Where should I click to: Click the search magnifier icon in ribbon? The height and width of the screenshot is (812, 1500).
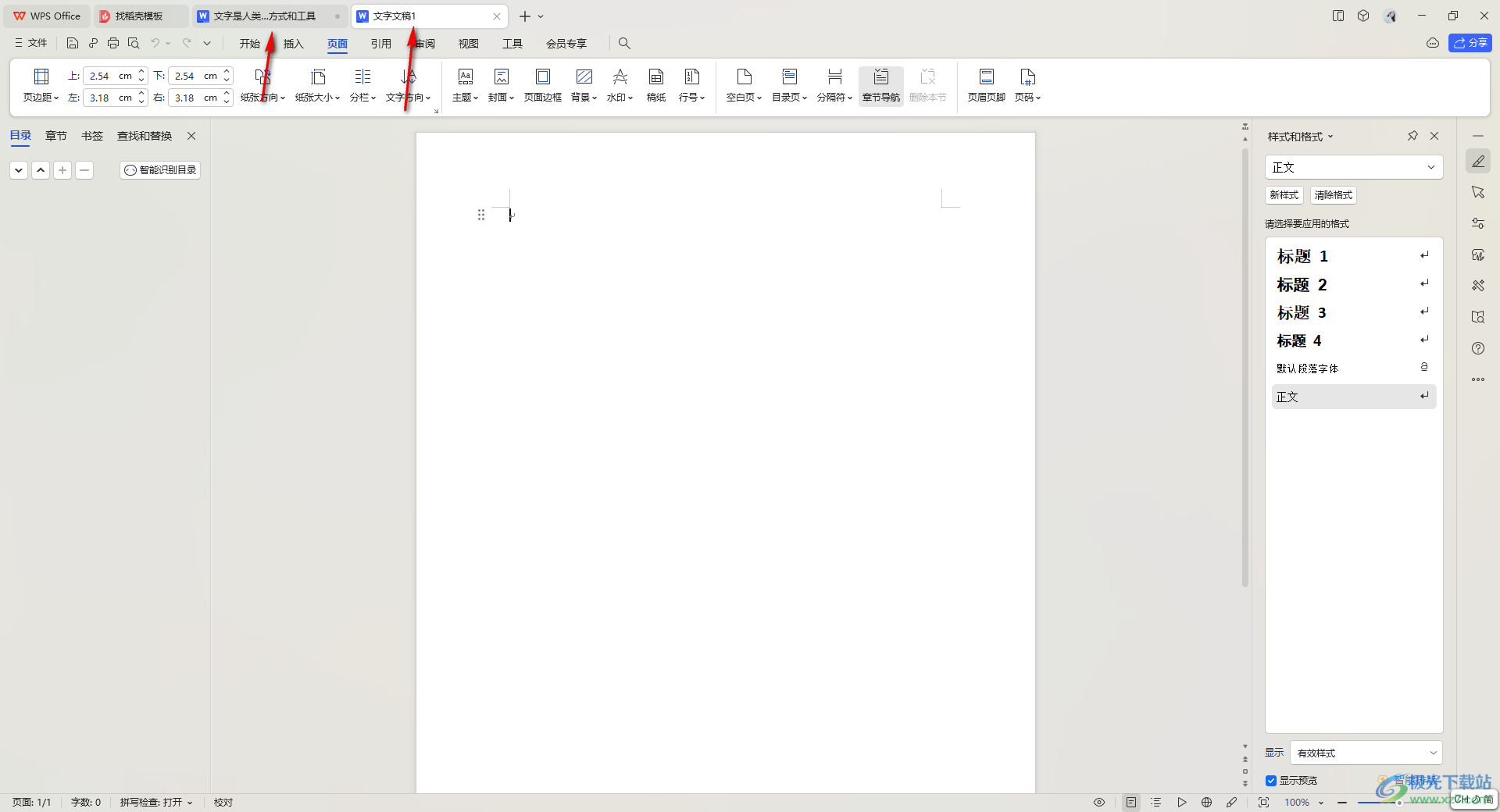624,43
